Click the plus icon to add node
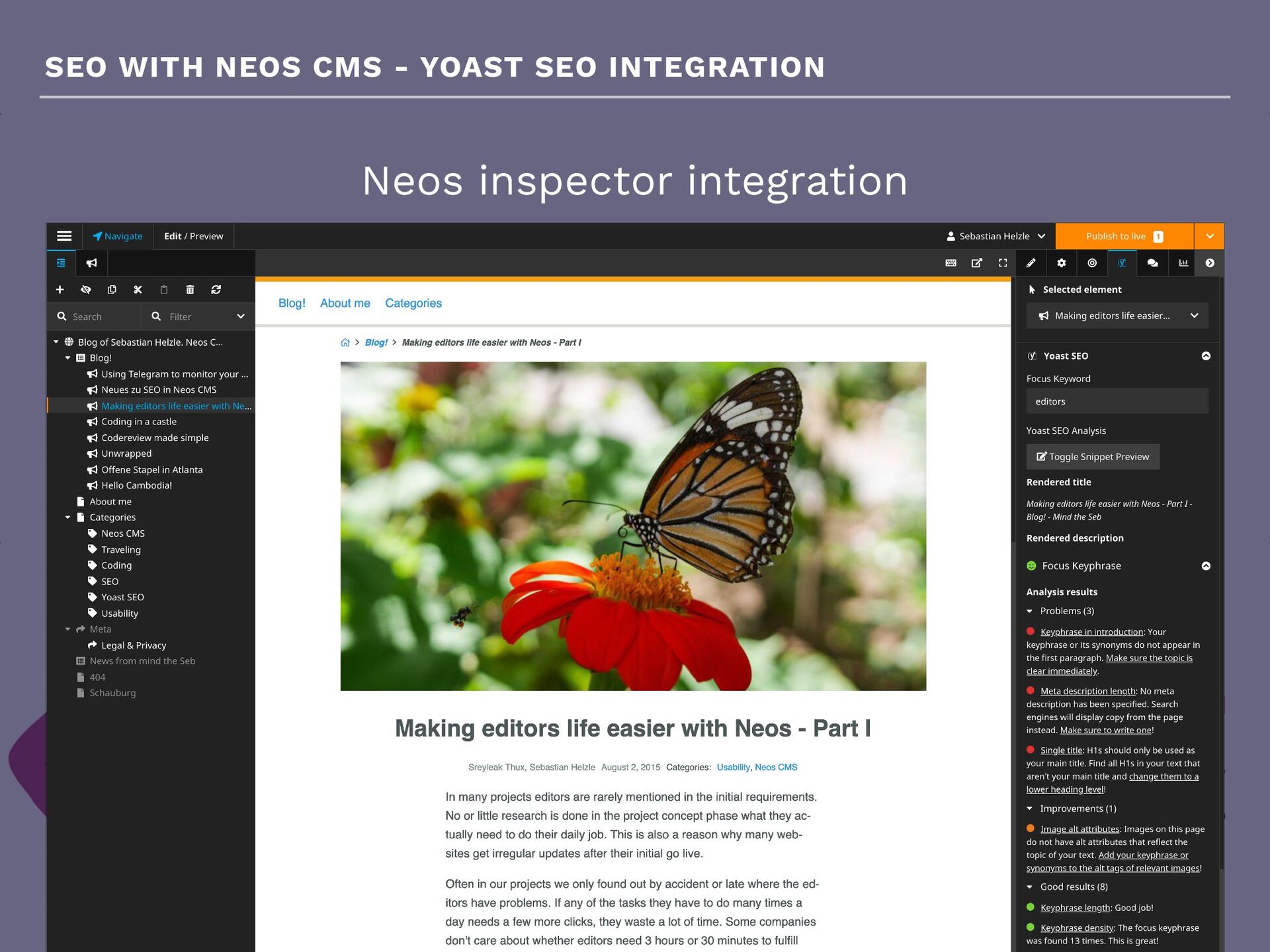 coord(60,290)
